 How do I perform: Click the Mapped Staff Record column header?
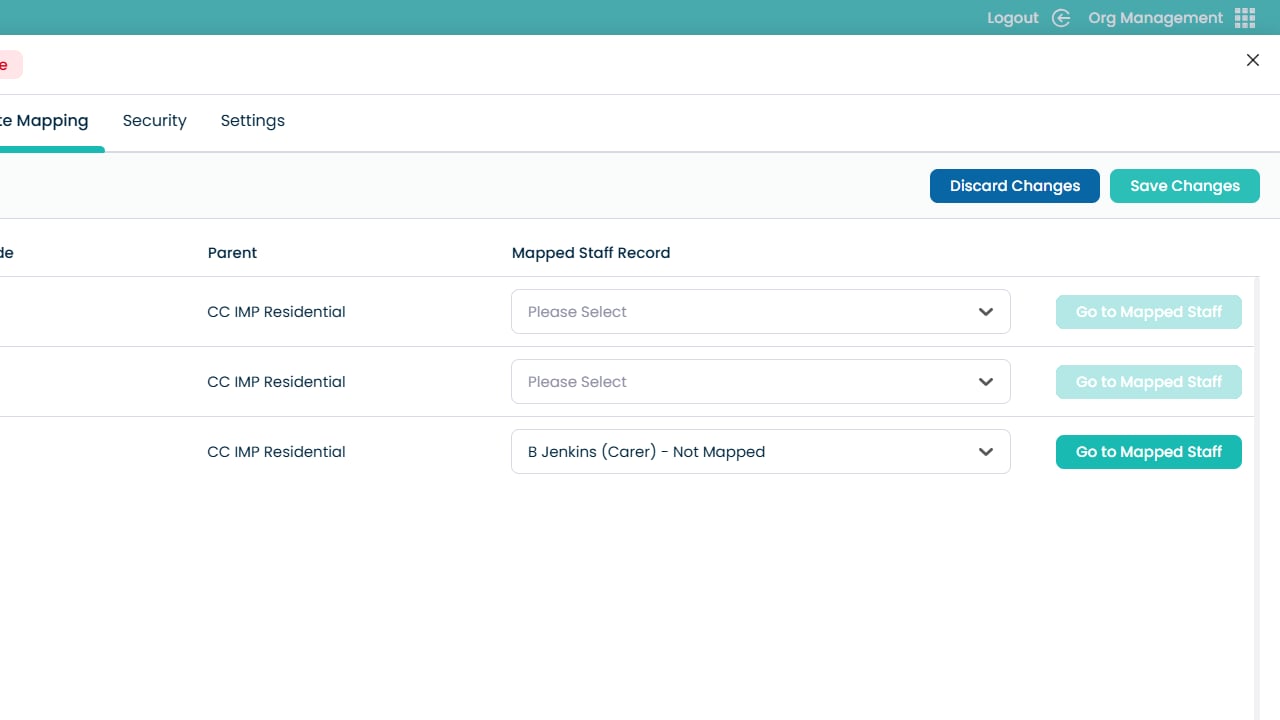pos(590,253)
